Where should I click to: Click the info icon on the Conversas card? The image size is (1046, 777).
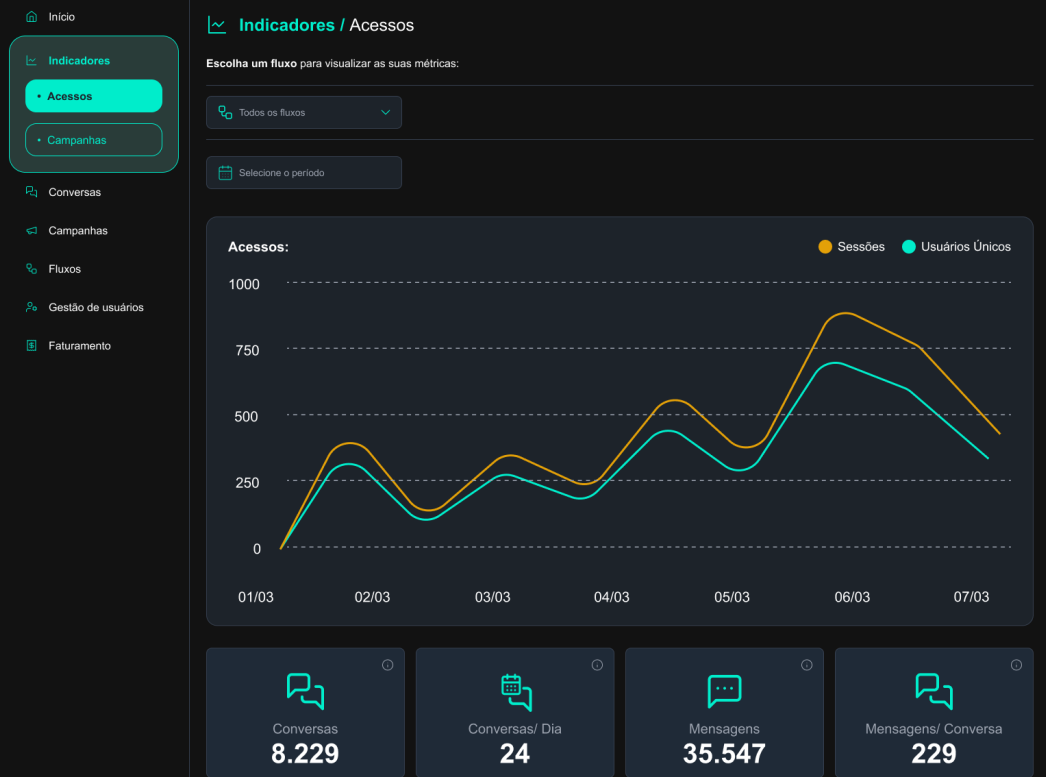(388, 664)
